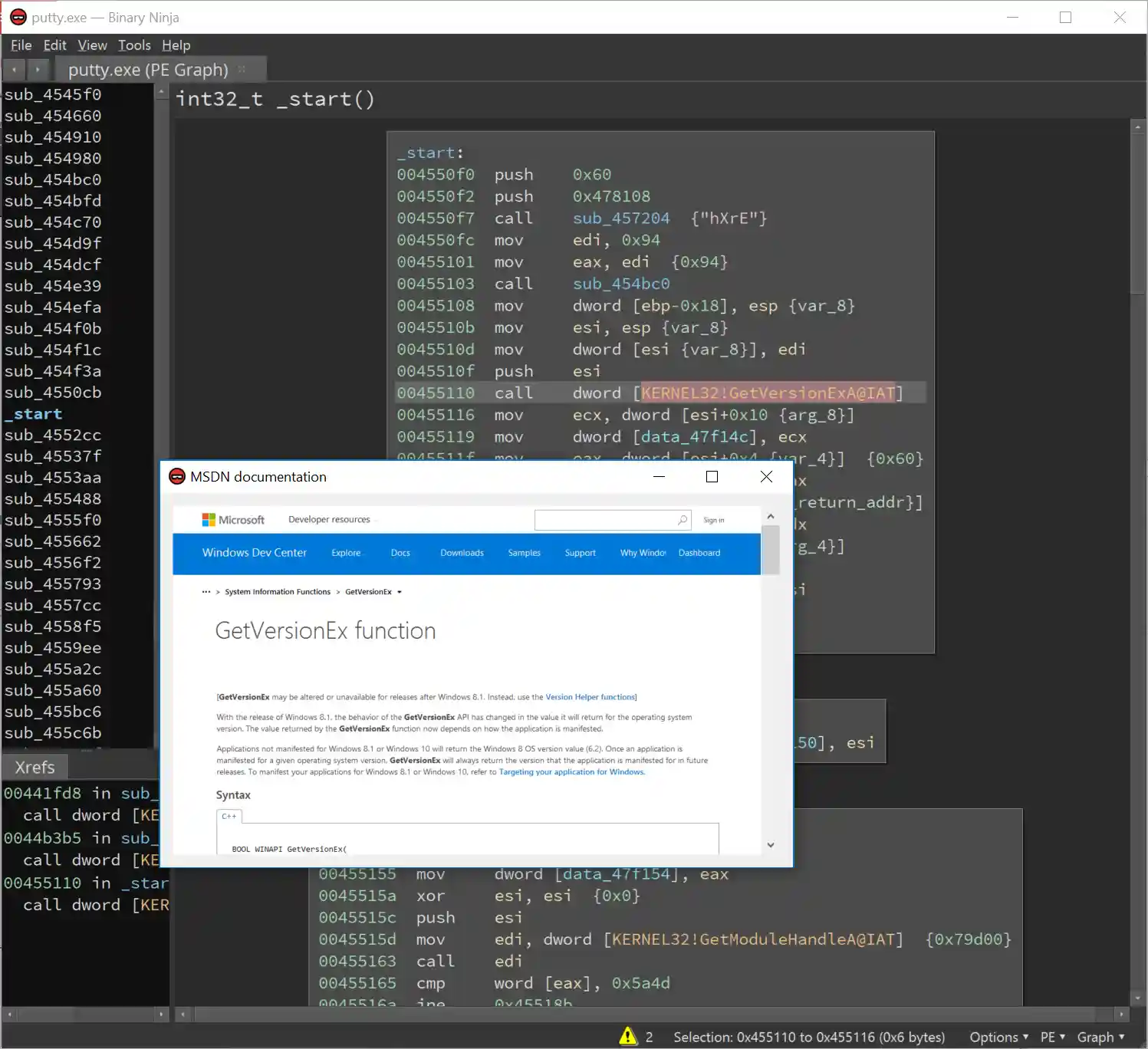This screenshot has height=1049, width=1148.
Task: Follow the Version Helper functions link
Action: pyautogui.click(x=590, y=697)
